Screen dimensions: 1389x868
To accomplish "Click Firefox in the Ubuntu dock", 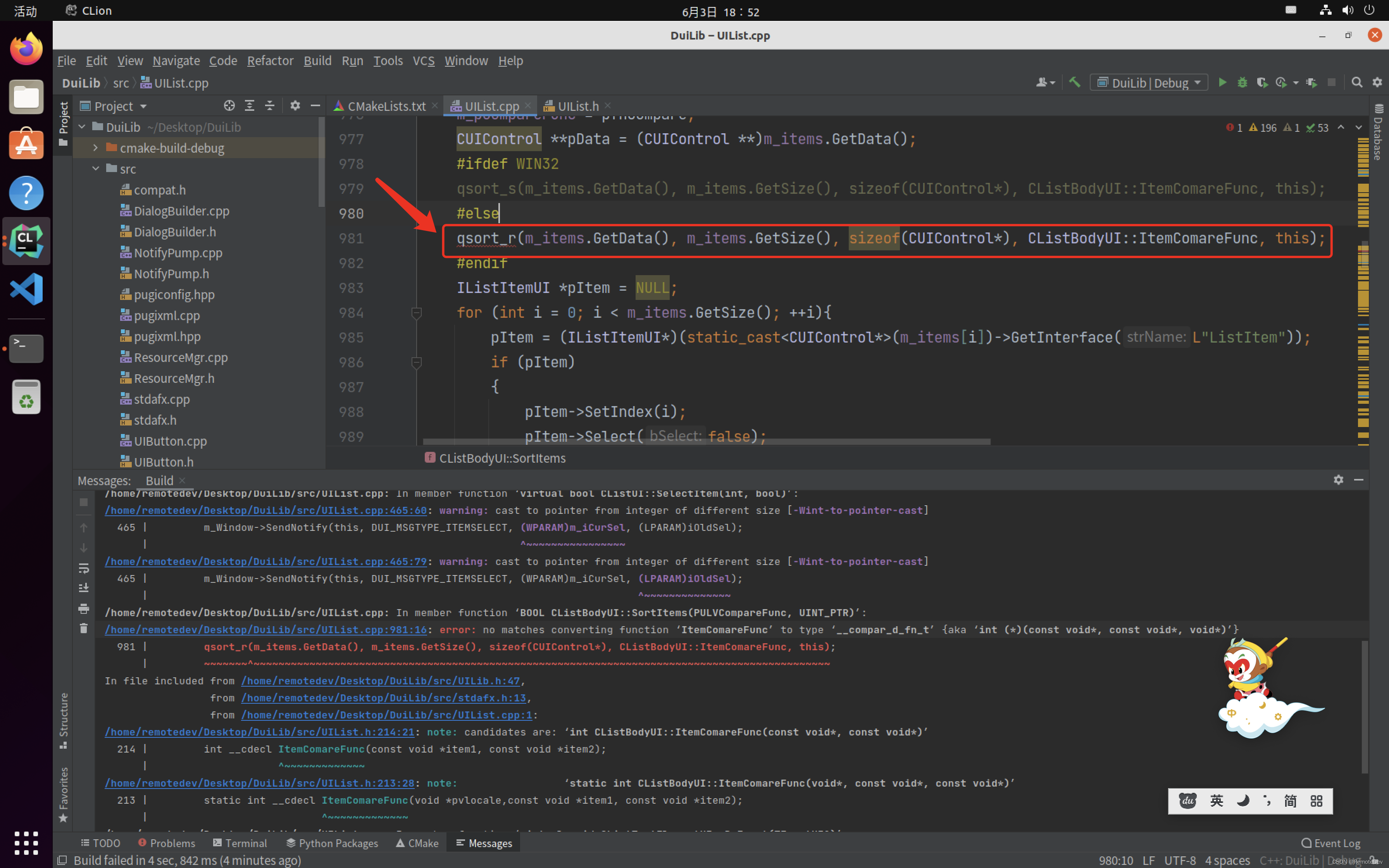I will click(26, 49).
